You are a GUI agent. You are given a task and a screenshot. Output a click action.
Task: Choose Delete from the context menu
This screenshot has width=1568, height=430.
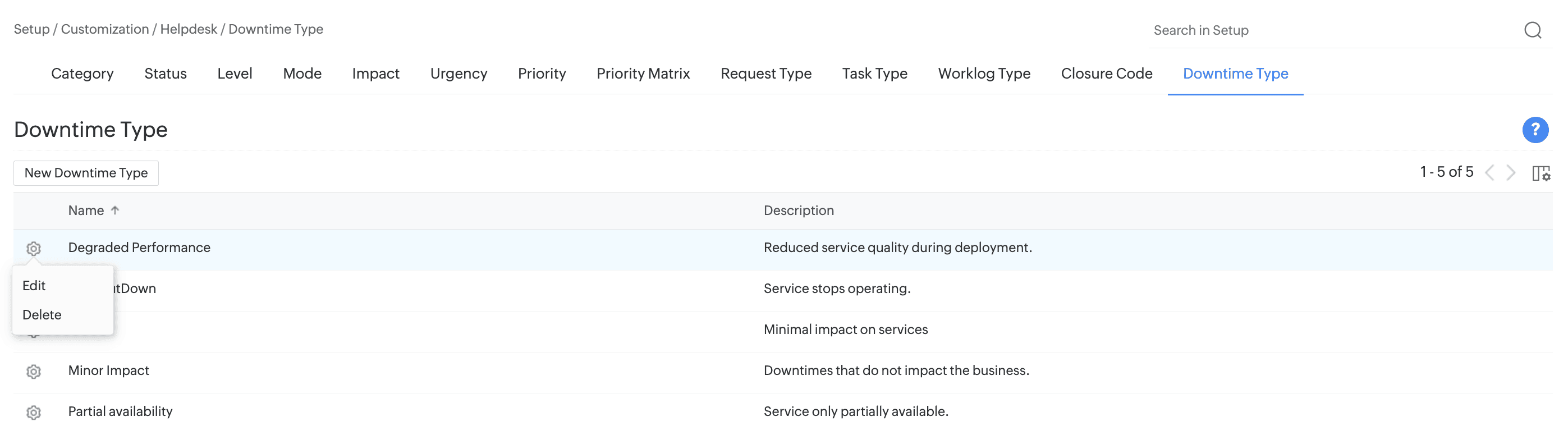pos(42,315)
